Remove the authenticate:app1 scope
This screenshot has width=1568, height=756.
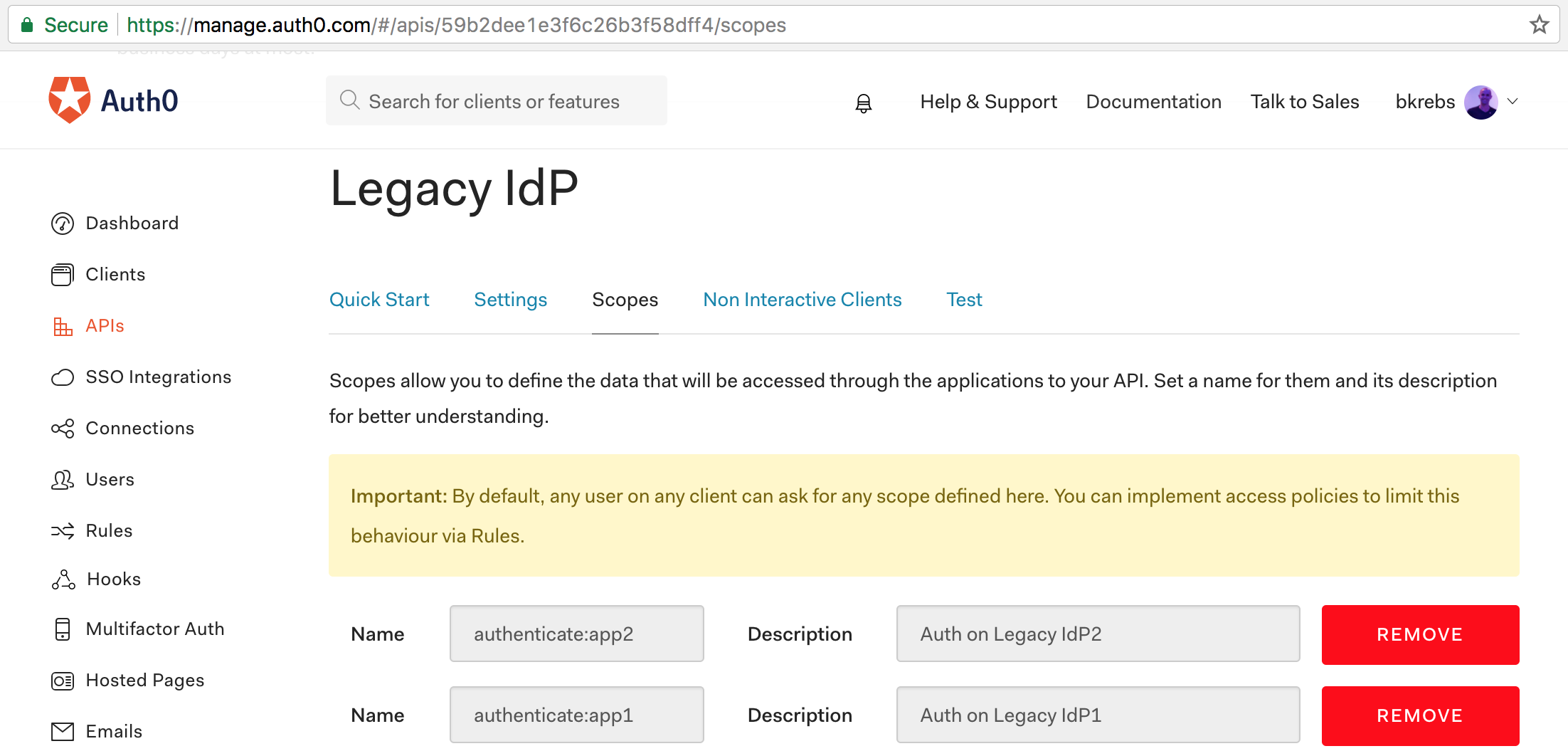[x=1420, y=716]
